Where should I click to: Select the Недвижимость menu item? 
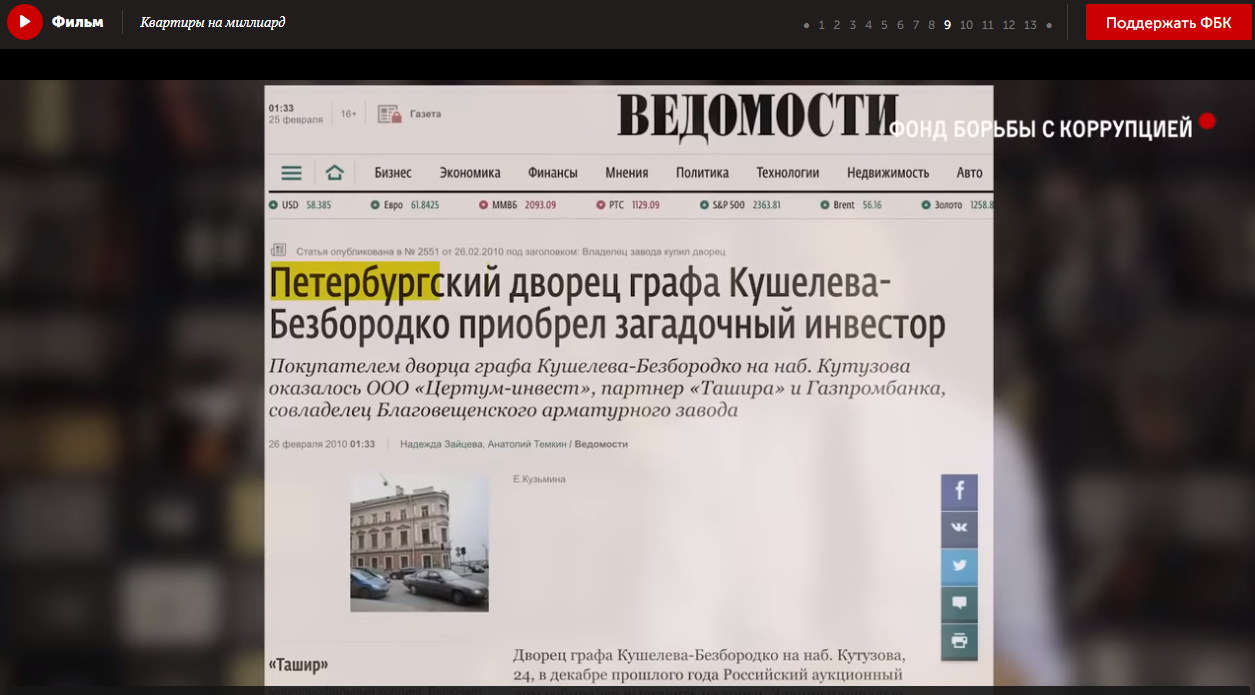point(888,173)
